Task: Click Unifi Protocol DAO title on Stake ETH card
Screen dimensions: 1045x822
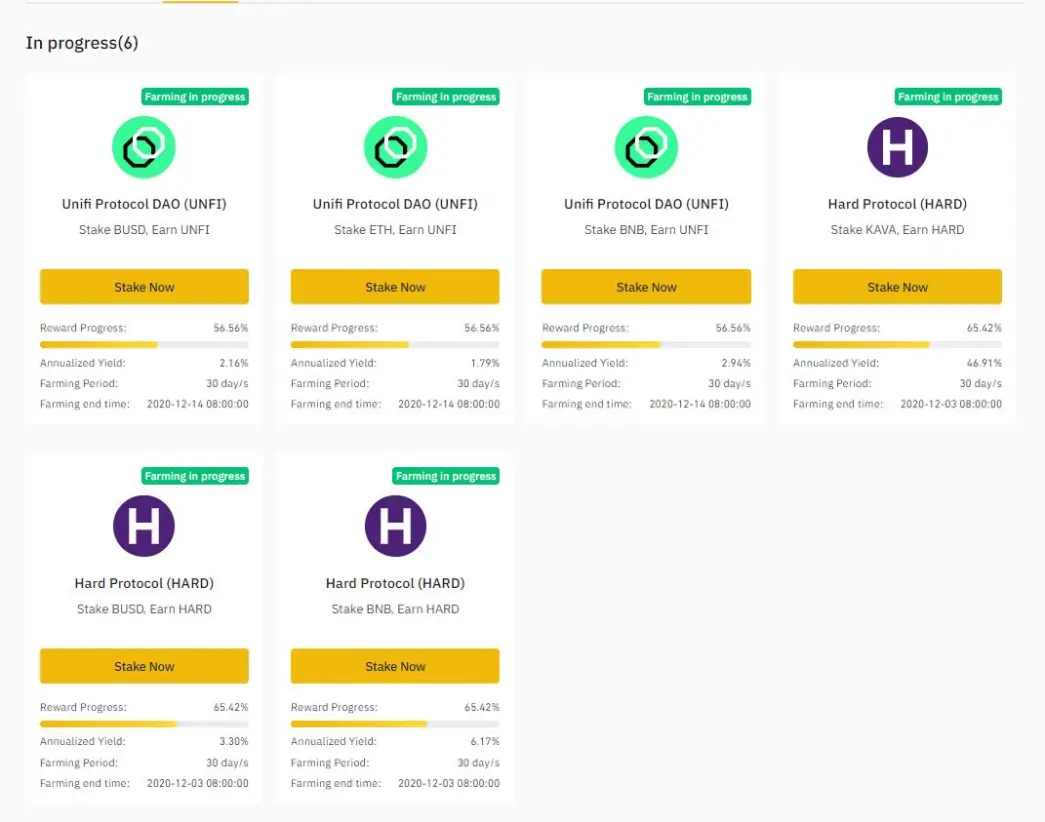Action: 395,204
